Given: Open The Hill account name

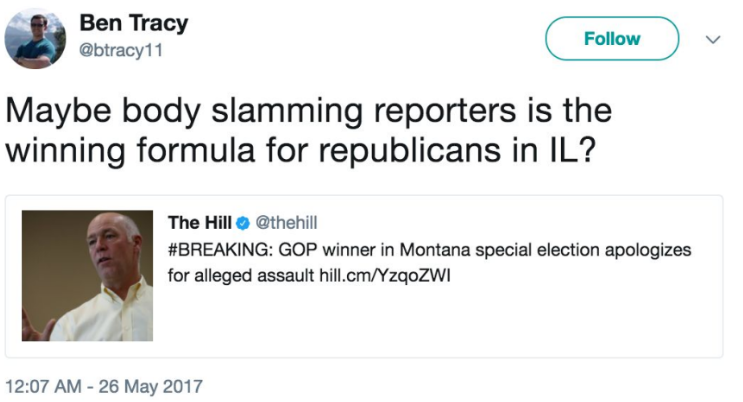Looking at the screenshot, I should tap(198, 222).
